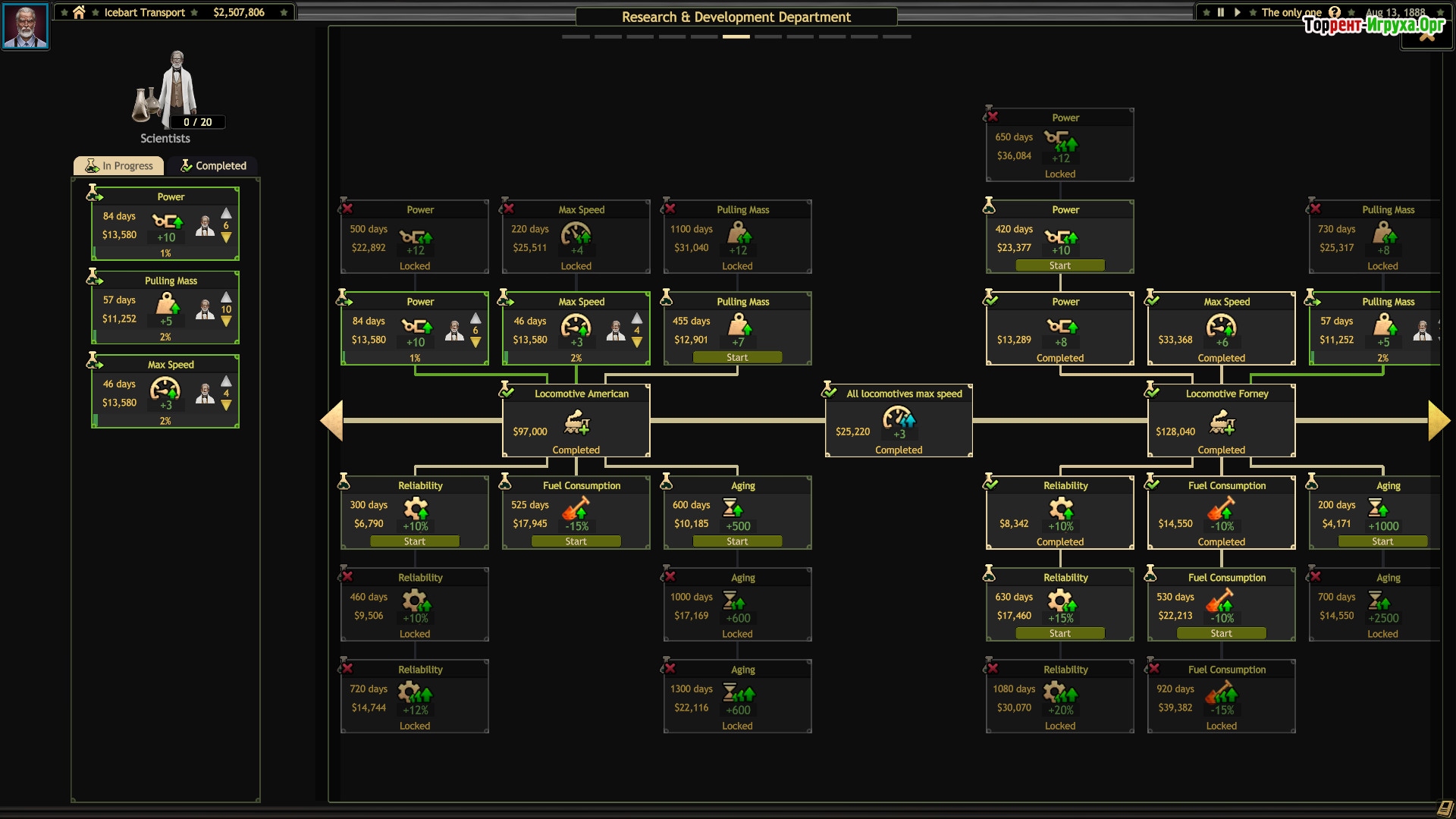Image resolution: width=1456 pixels, height=819 pixels.
Task: Increase scientists on sidebar Max Speed research
Action: (x=226, y=381)
